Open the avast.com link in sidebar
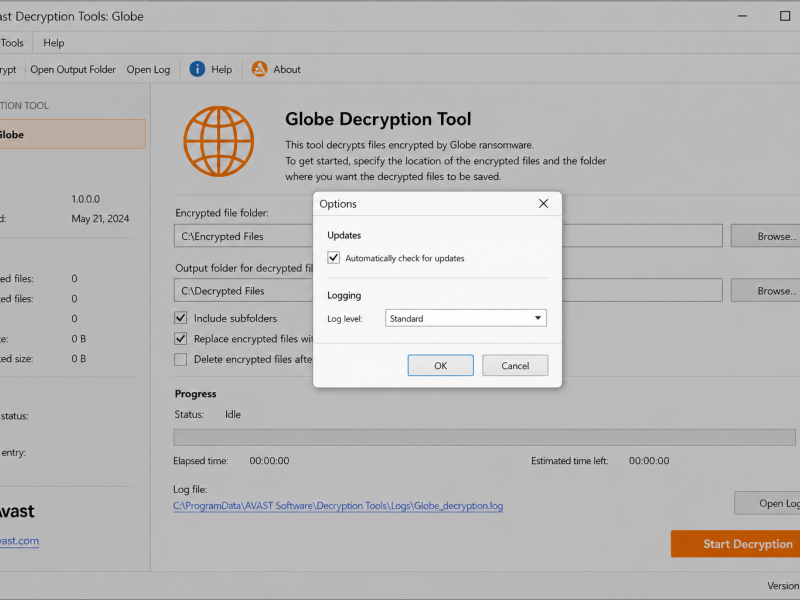Viewport: 800px width, 600px height. [19, 541]
